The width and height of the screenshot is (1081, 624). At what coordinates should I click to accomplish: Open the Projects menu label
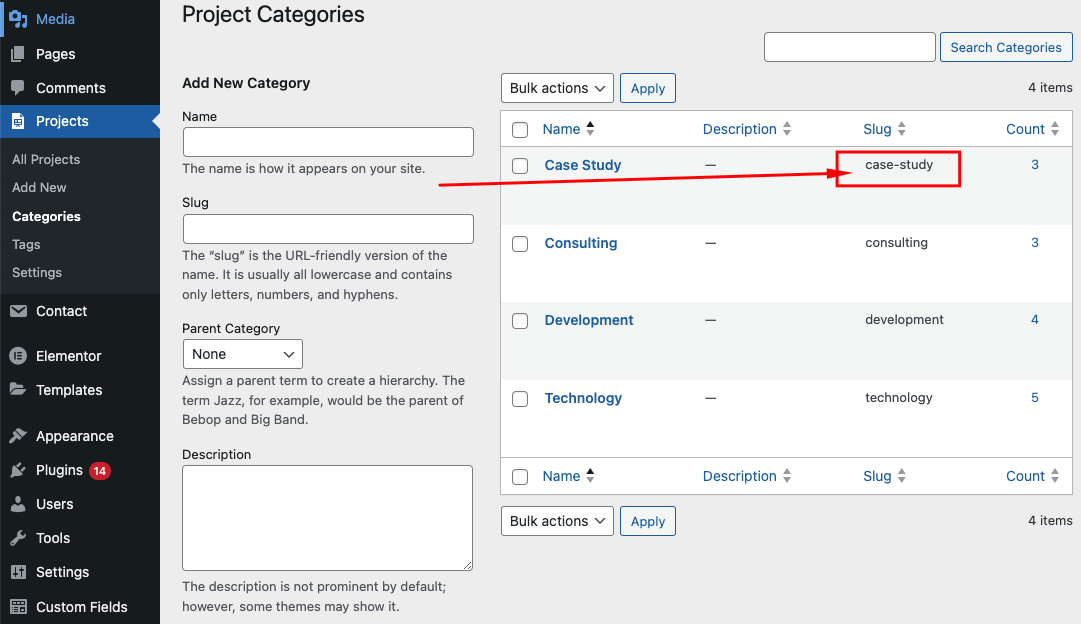point(62,121)
